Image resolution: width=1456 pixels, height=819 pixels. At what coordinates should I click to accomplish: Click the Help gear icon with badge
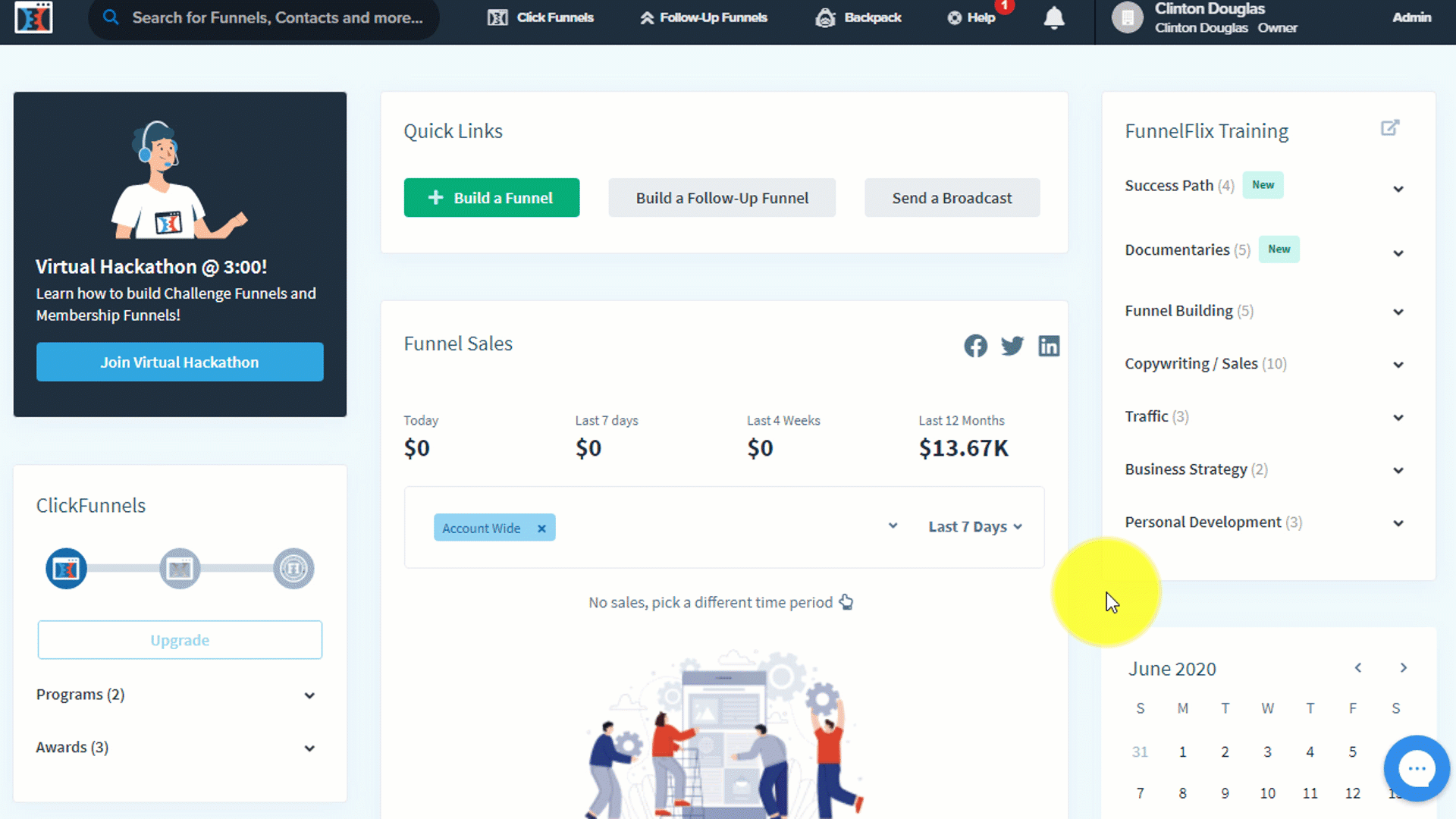[955, 17]
